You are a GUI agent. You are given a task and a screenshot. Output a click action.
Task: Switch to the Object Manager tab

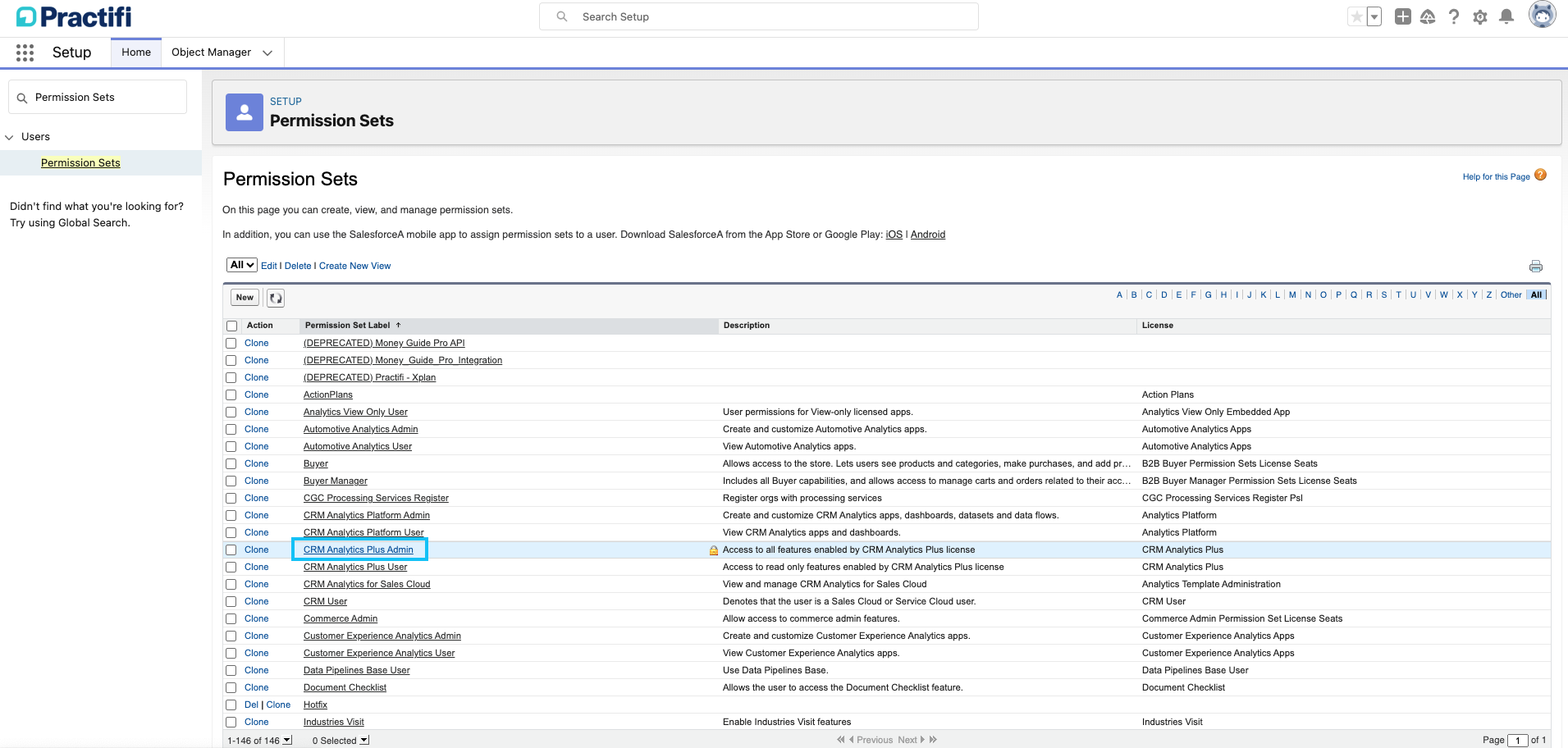211,52
